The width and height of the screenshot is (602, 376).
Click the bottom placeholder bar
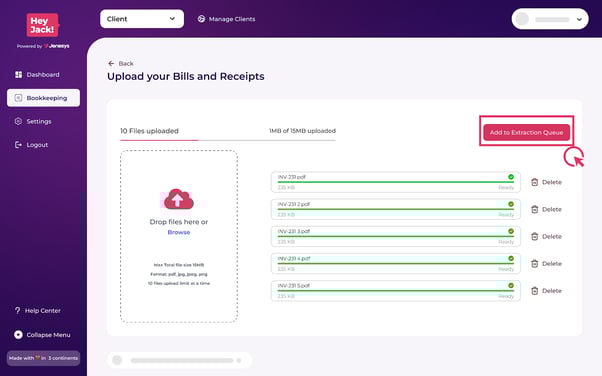pos(179,360)
